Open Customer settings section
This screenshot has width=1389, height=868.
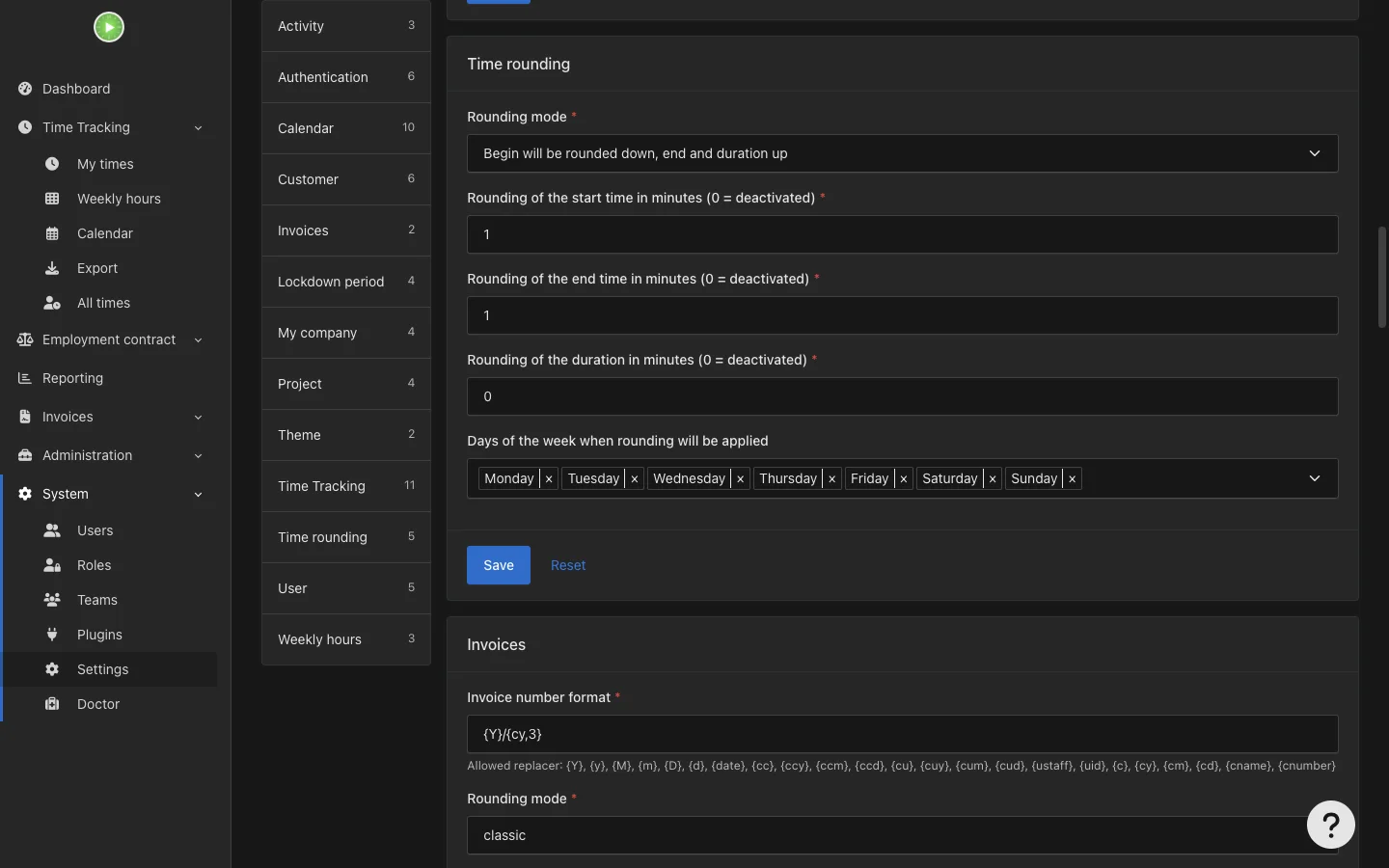pos(346,179)
